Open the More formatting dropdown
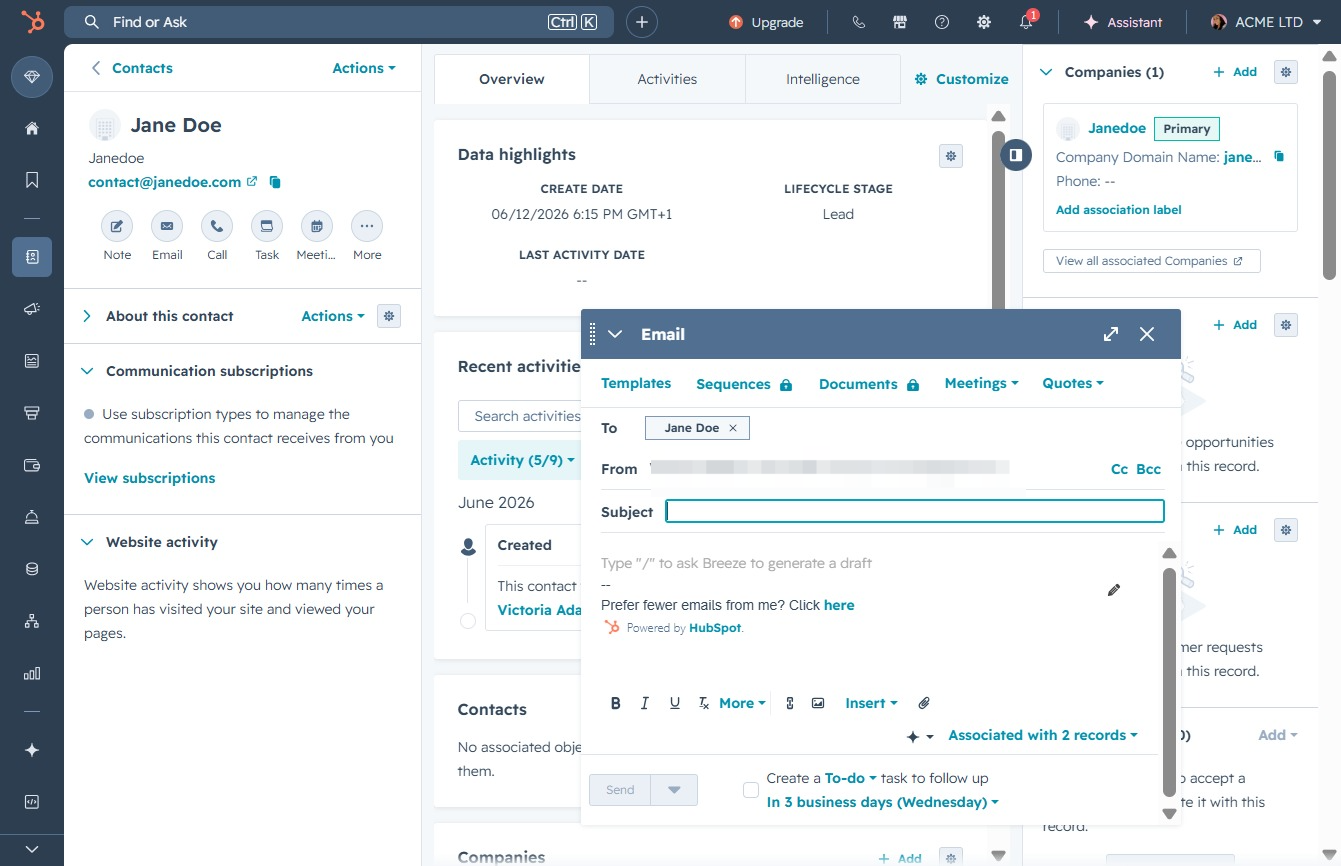Viewport: 1341px width, 866px height. click(x=742, y=703)
